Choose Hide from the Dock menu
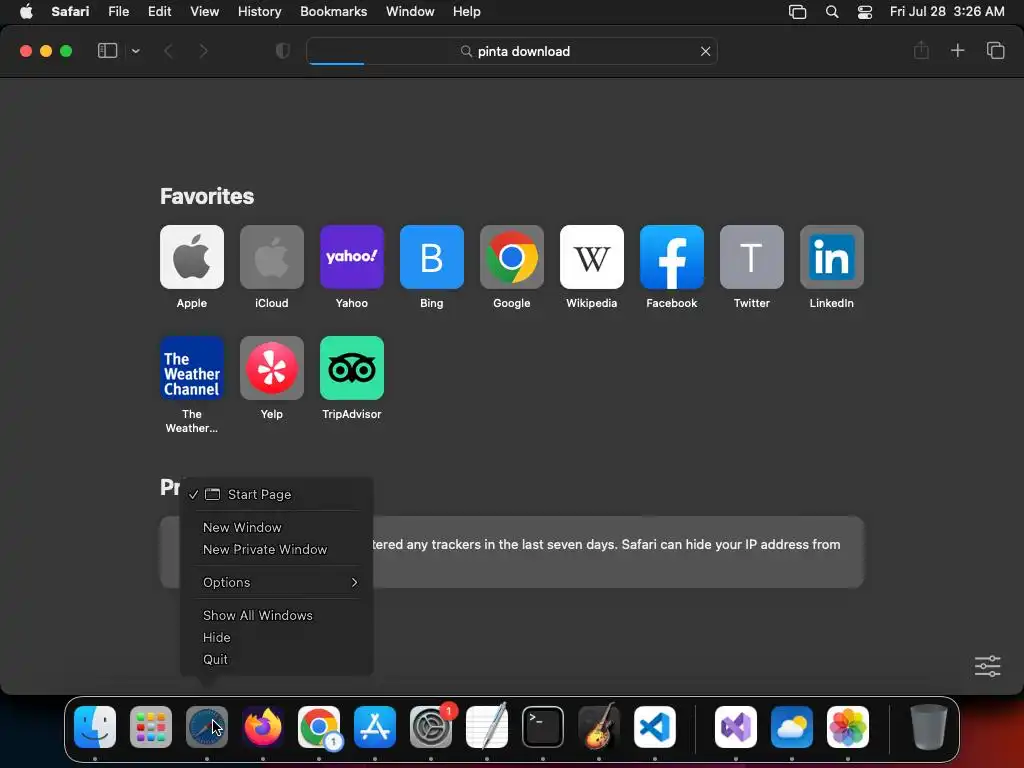Image resolution: width=1024 pixels, height=768 pixels. tap(277, 637)
